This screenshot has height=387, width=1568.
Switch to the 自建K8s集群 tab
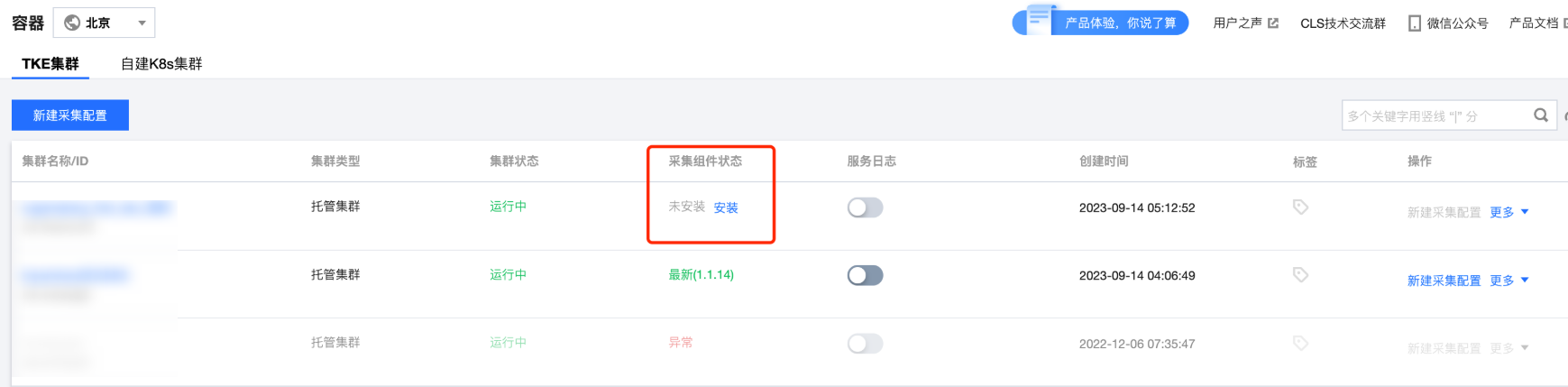click(161, 64)
